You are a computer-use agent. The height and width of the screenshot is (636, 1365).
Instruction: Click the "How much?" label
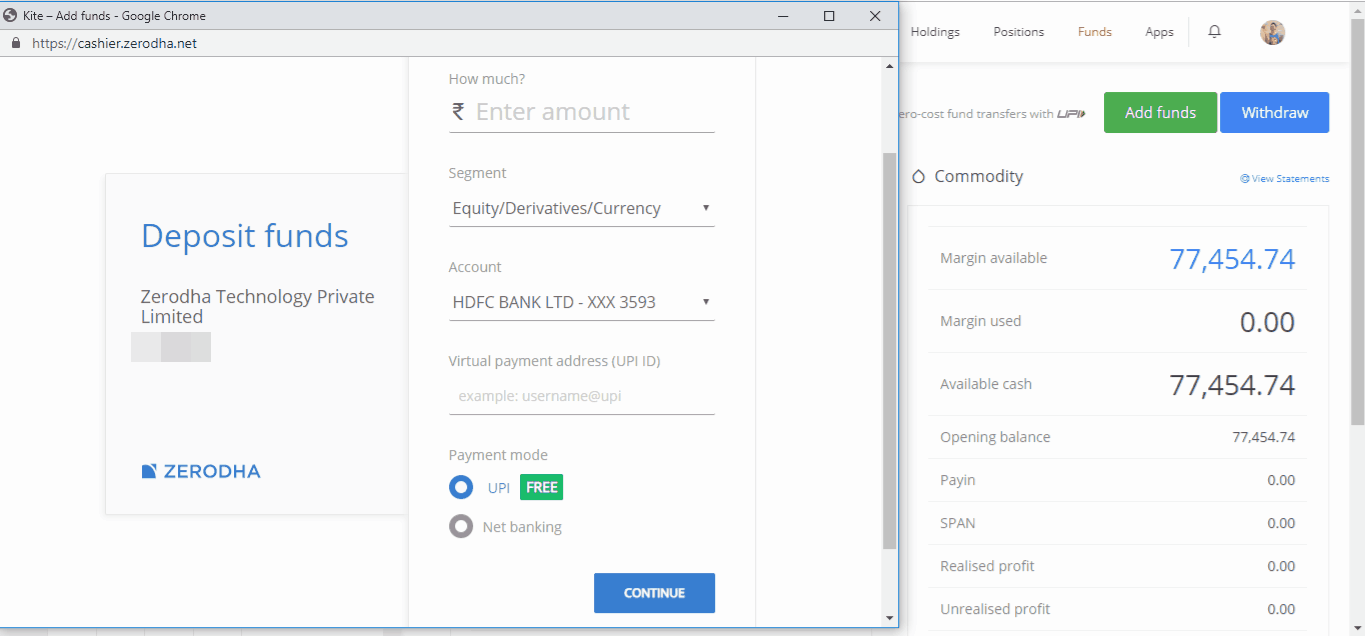tap(487, 79)
